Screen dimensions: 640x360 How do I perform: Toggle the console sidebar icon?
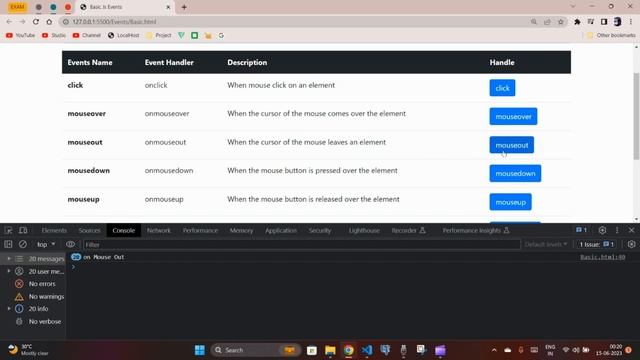pos(8,244)
